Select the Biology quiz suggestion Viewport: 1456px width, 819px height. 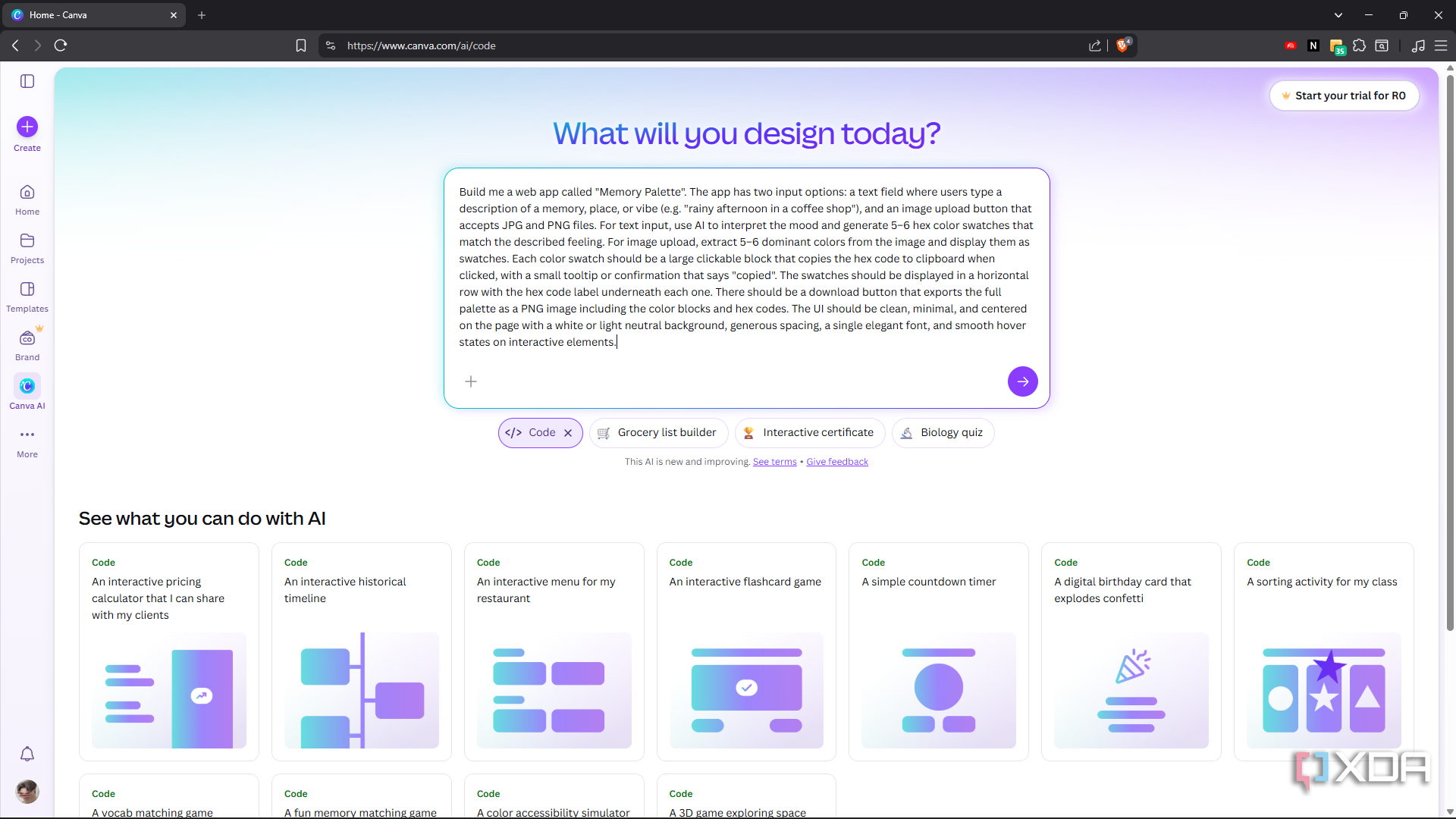[943, 433]
